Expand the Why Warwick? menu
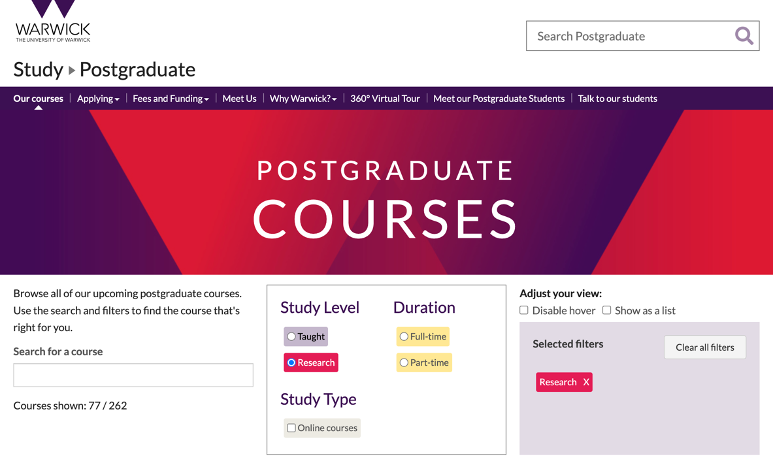 tap(303, 99)
